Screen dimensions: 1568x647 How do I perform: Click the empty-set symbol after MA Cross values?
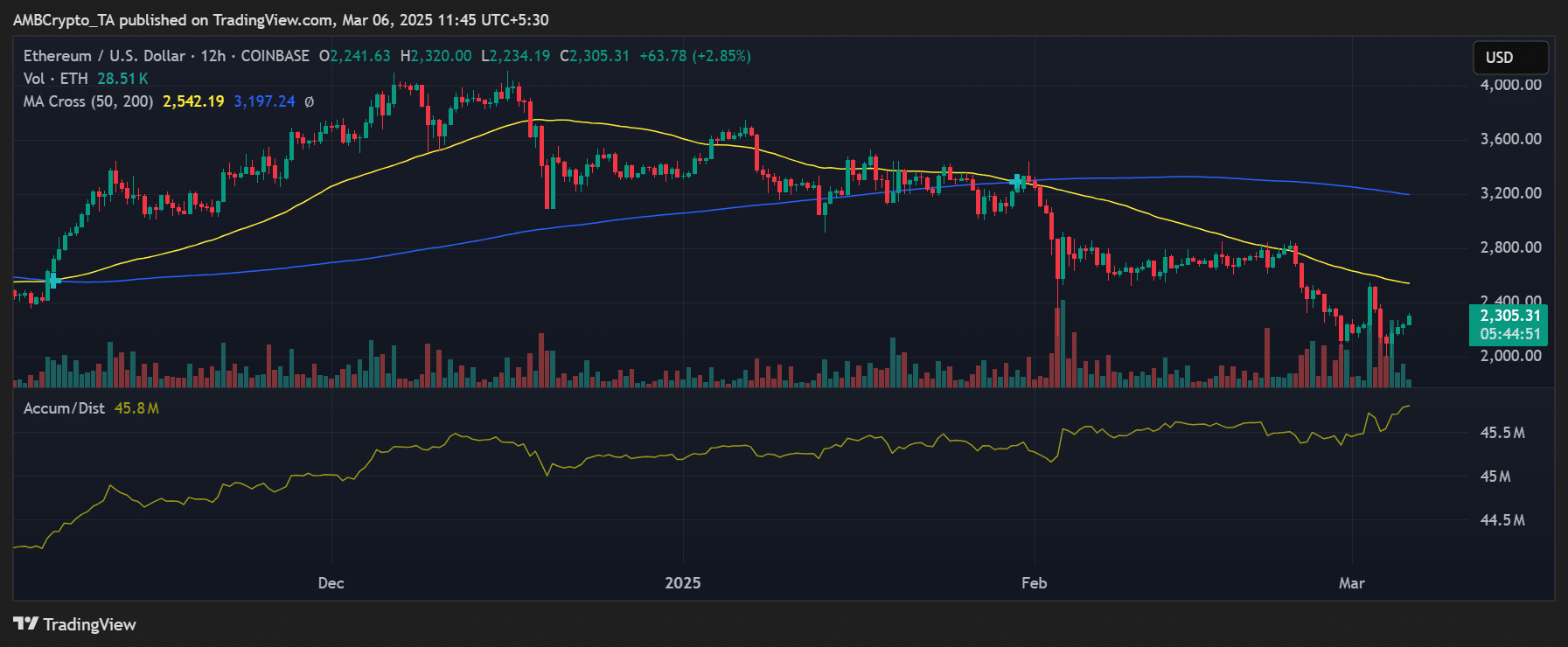tap(309, 102)
